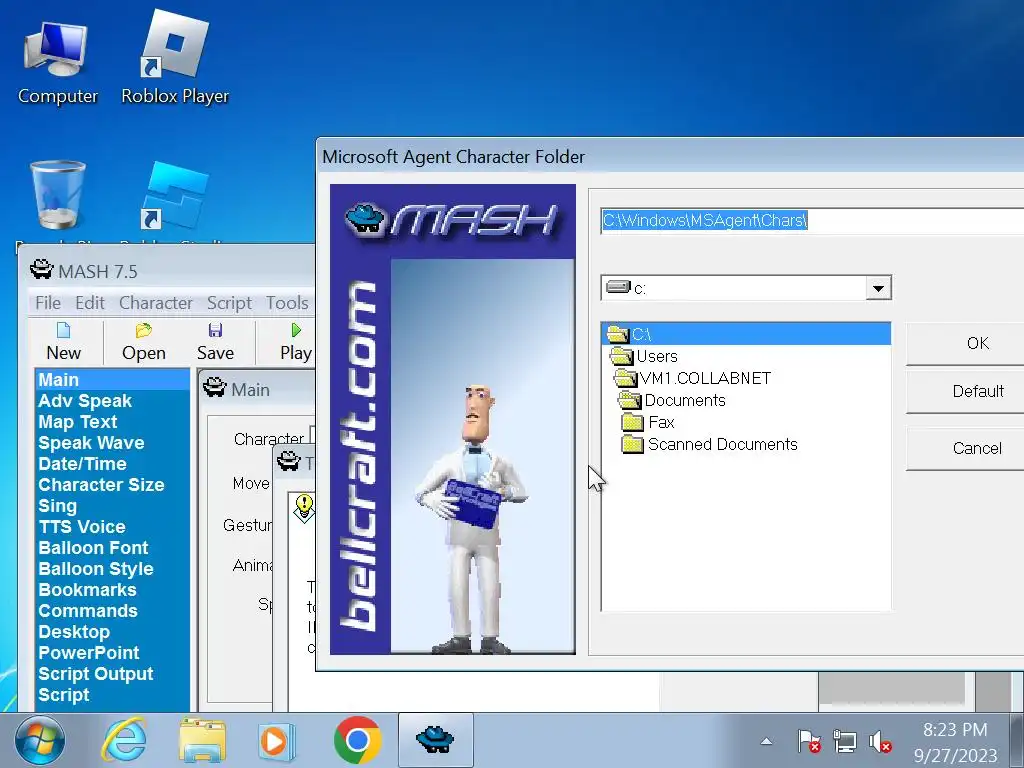Select Main in the MASH sidebar
The height and width of the screenshot is (768, 1024).
pyautogui.click(x=112, y=379)
